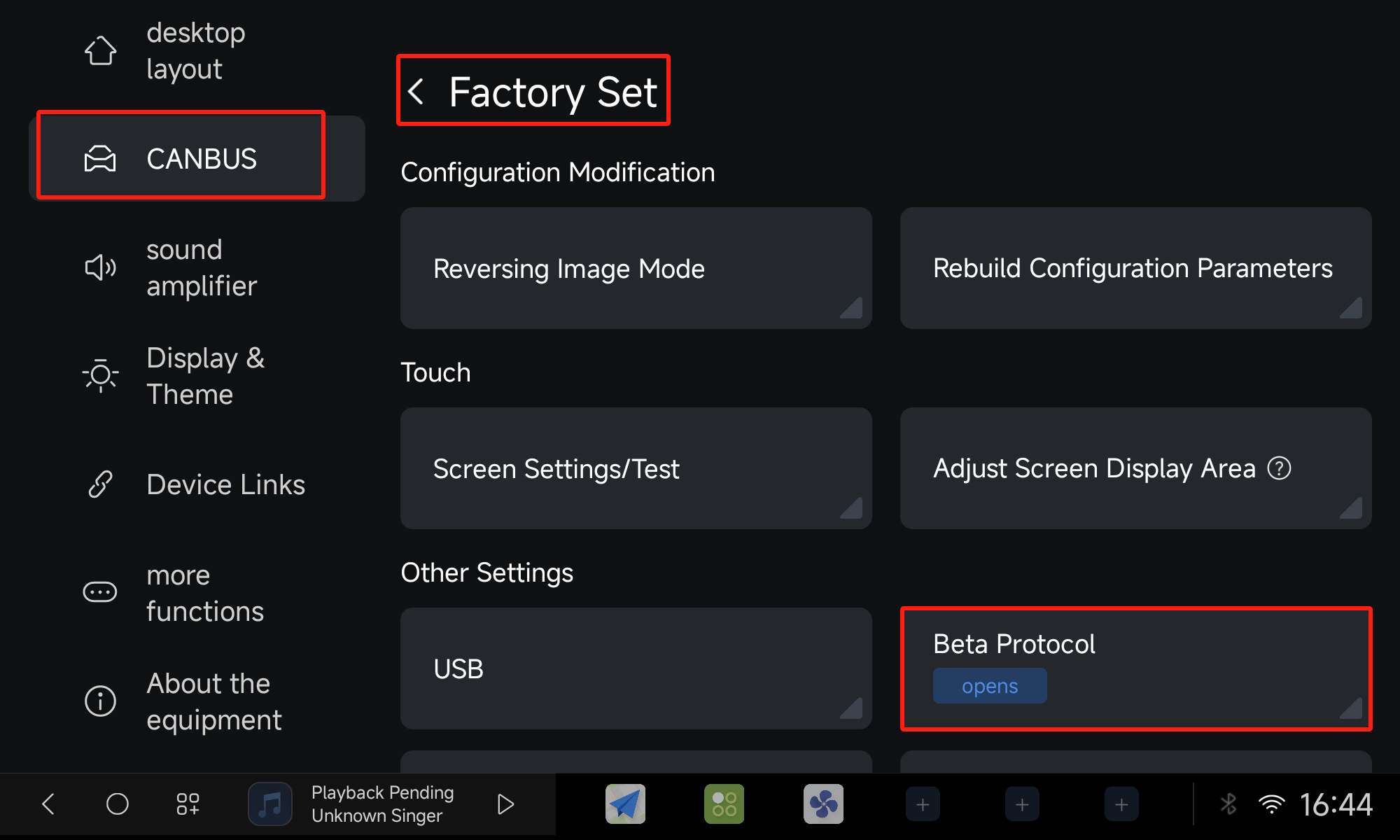
Task: Play the pending track
Action: pos(505,804)
